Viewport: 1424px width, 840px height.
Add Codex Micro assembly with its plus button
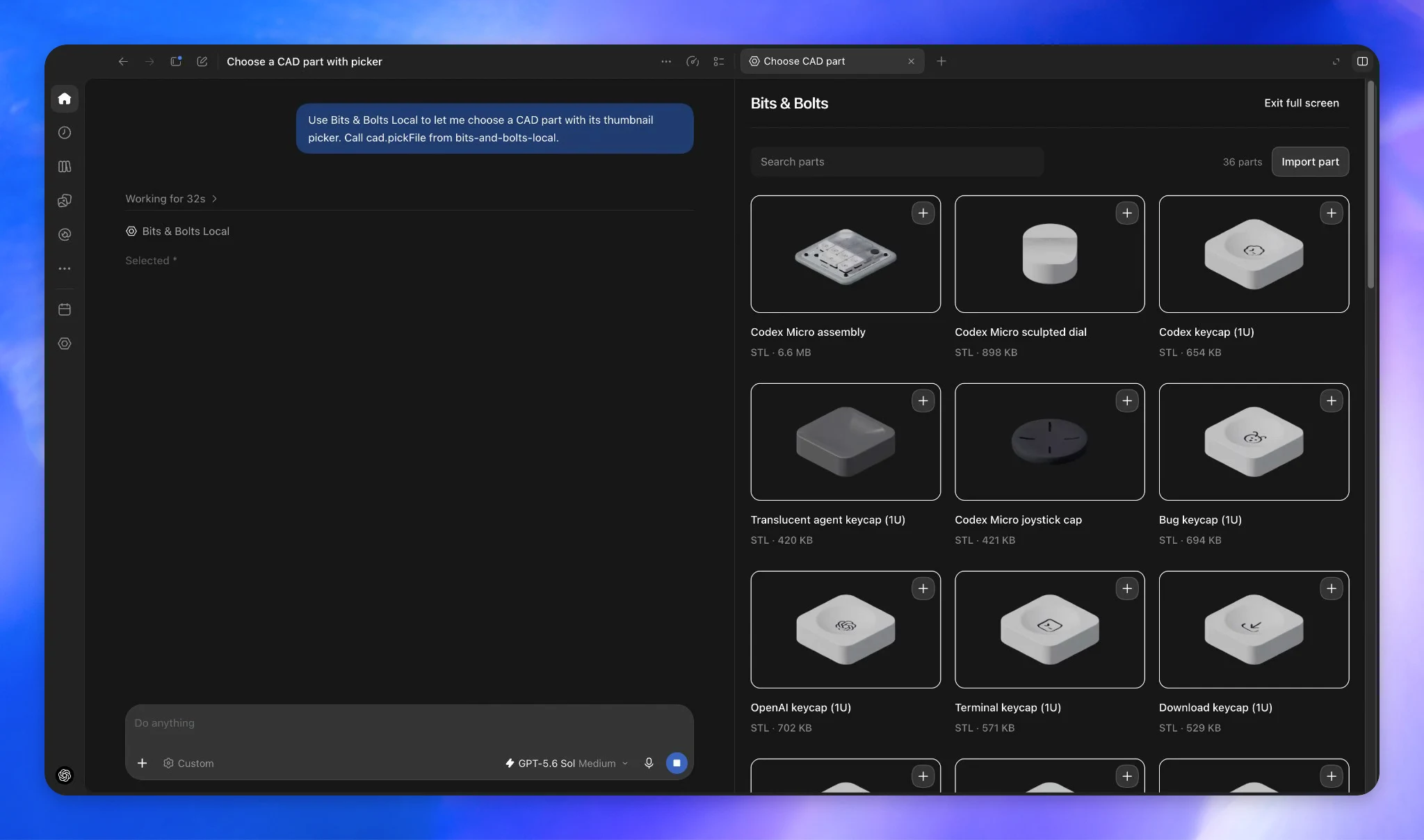pos(923,213)
